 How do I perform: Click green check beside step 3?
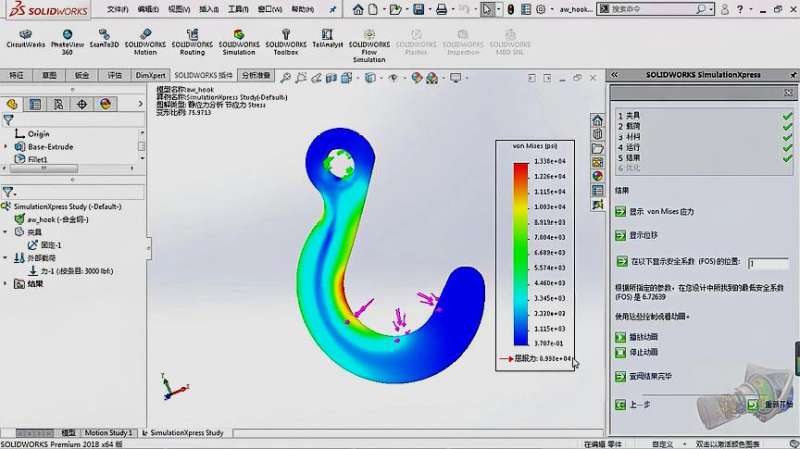click(x=787, y=137)
